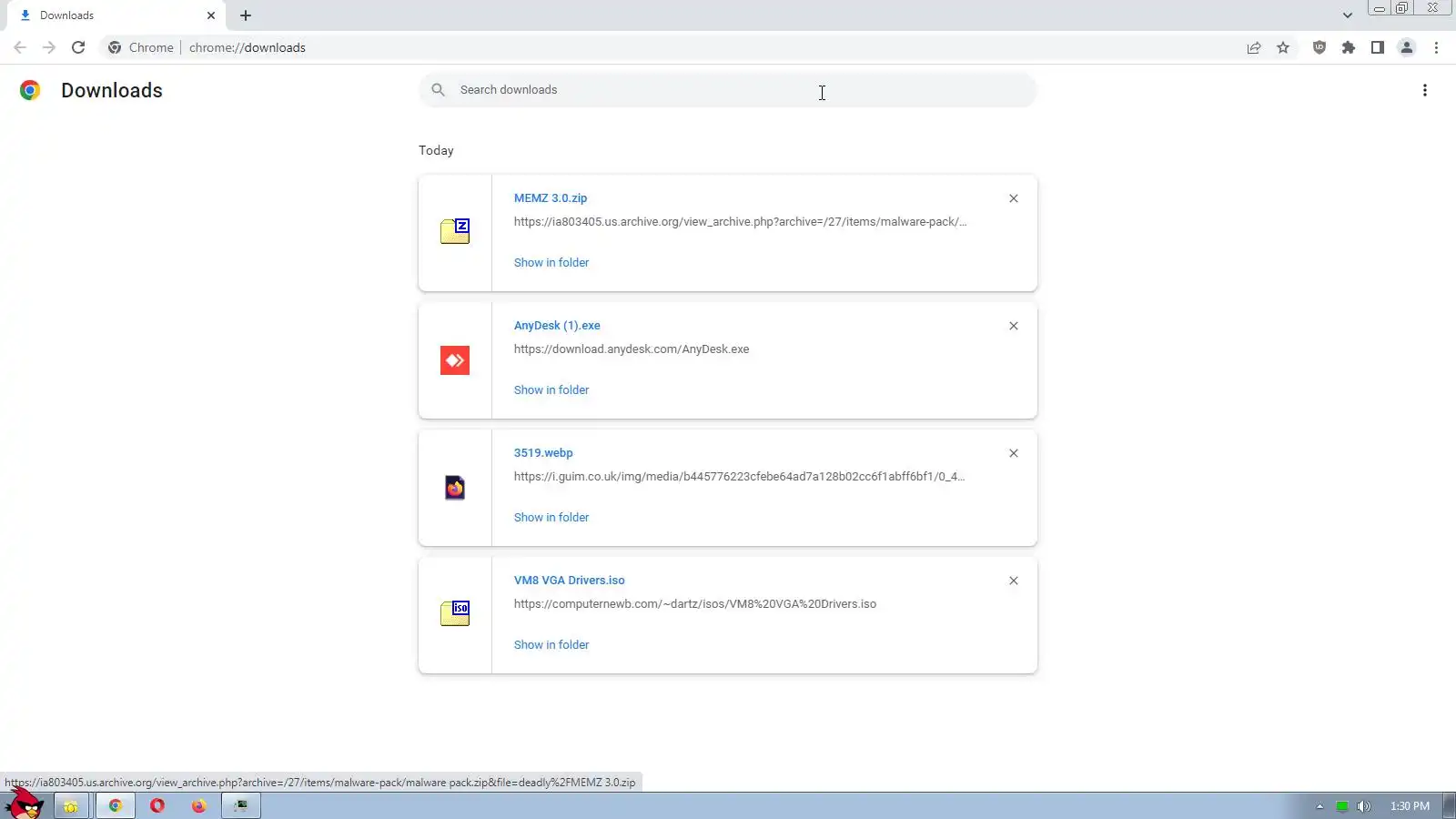Open the AnyDesk (1).exe file link
1456x819 pixels.
tap(557, 326)
